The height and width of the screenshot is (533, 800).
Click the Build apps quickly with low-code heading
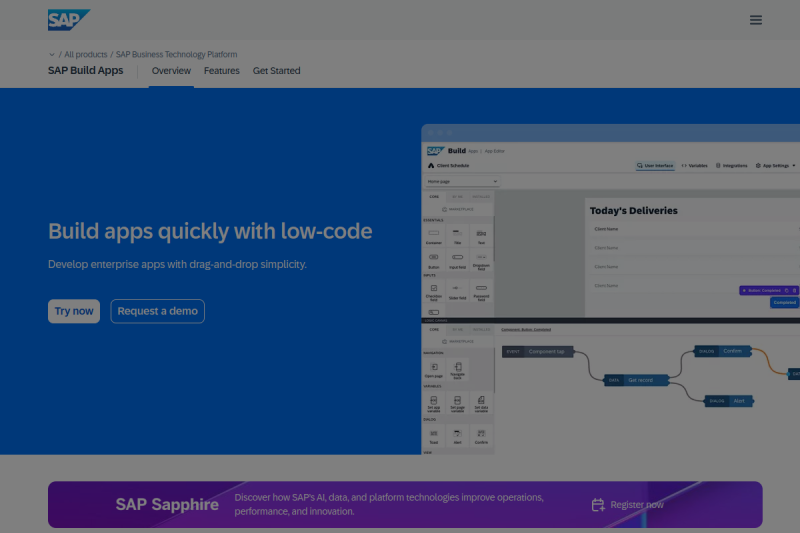coord(210,232)
